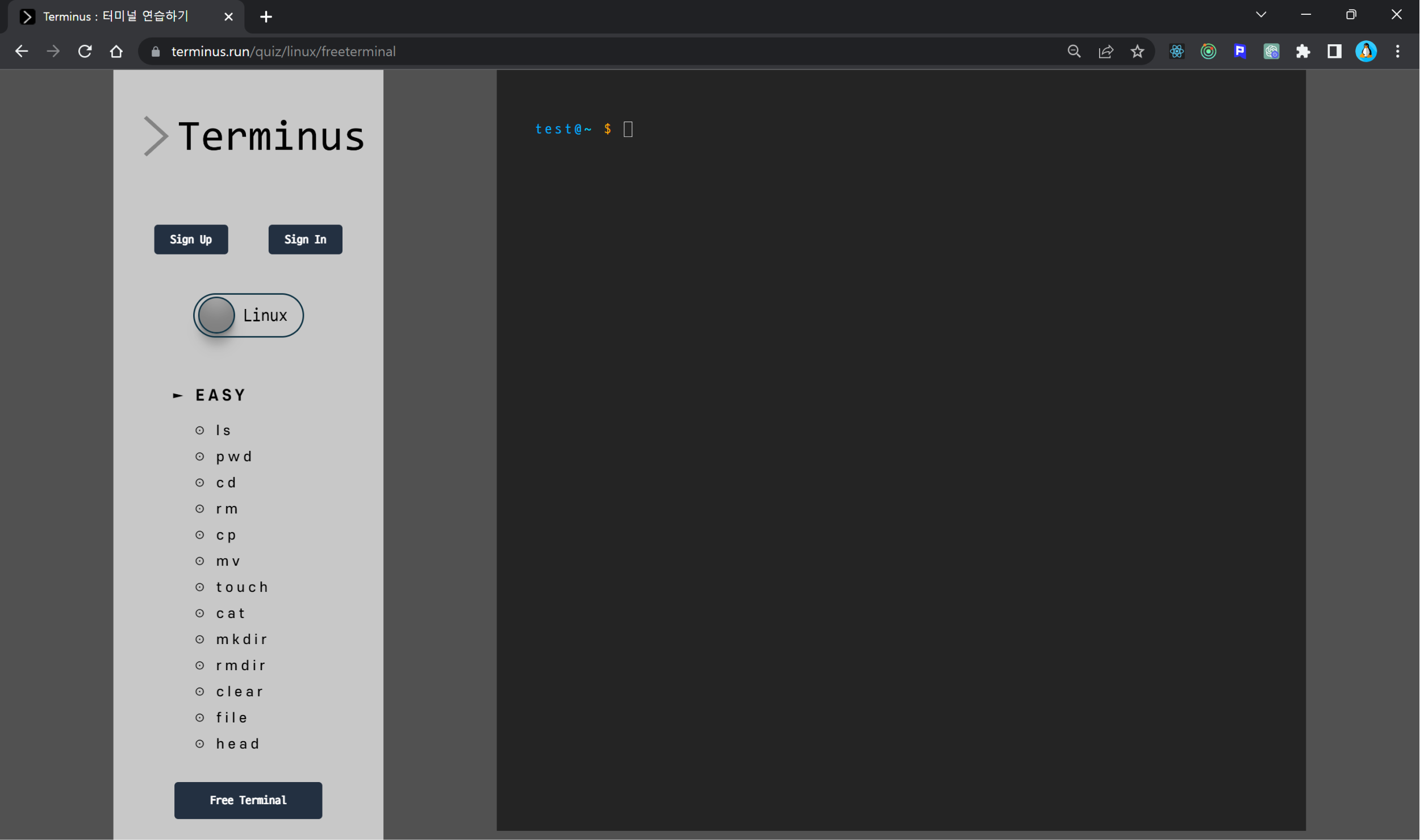Bookmark this page with the star icon
1420x840 pixels.
[x=1137, y=52]
